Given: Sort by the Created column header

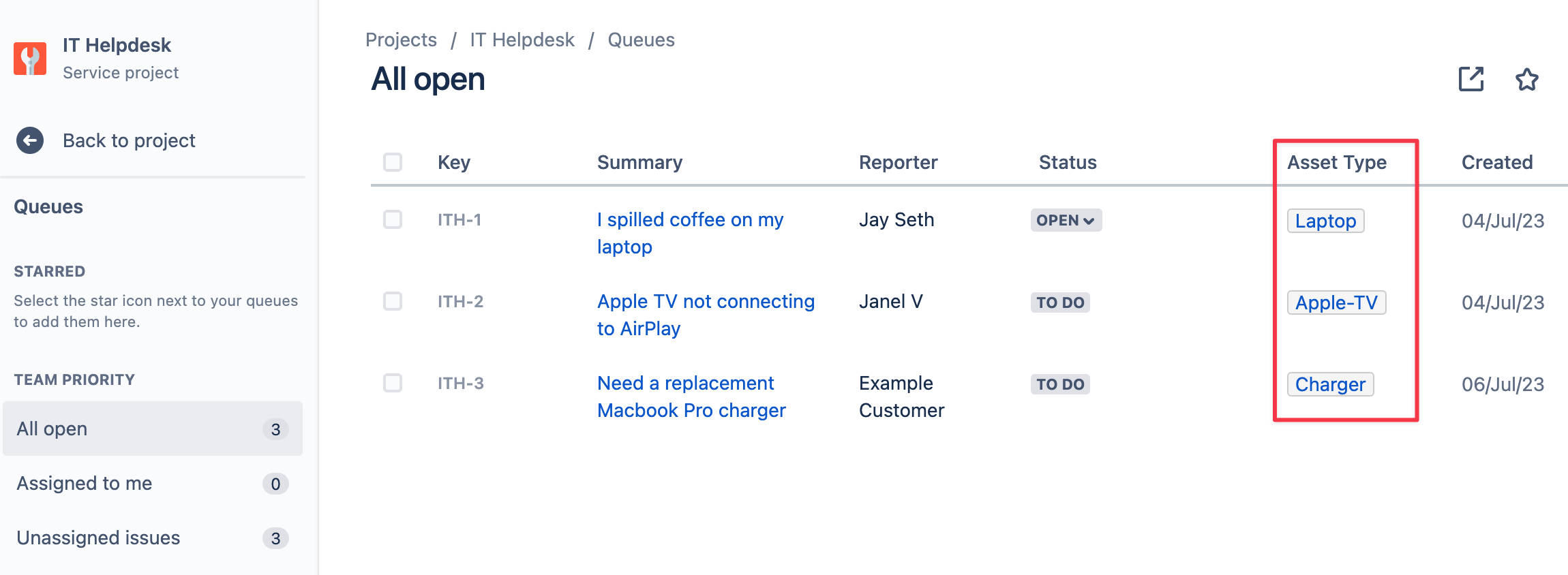Looking at the screenshot, I should pos(1497,162).
